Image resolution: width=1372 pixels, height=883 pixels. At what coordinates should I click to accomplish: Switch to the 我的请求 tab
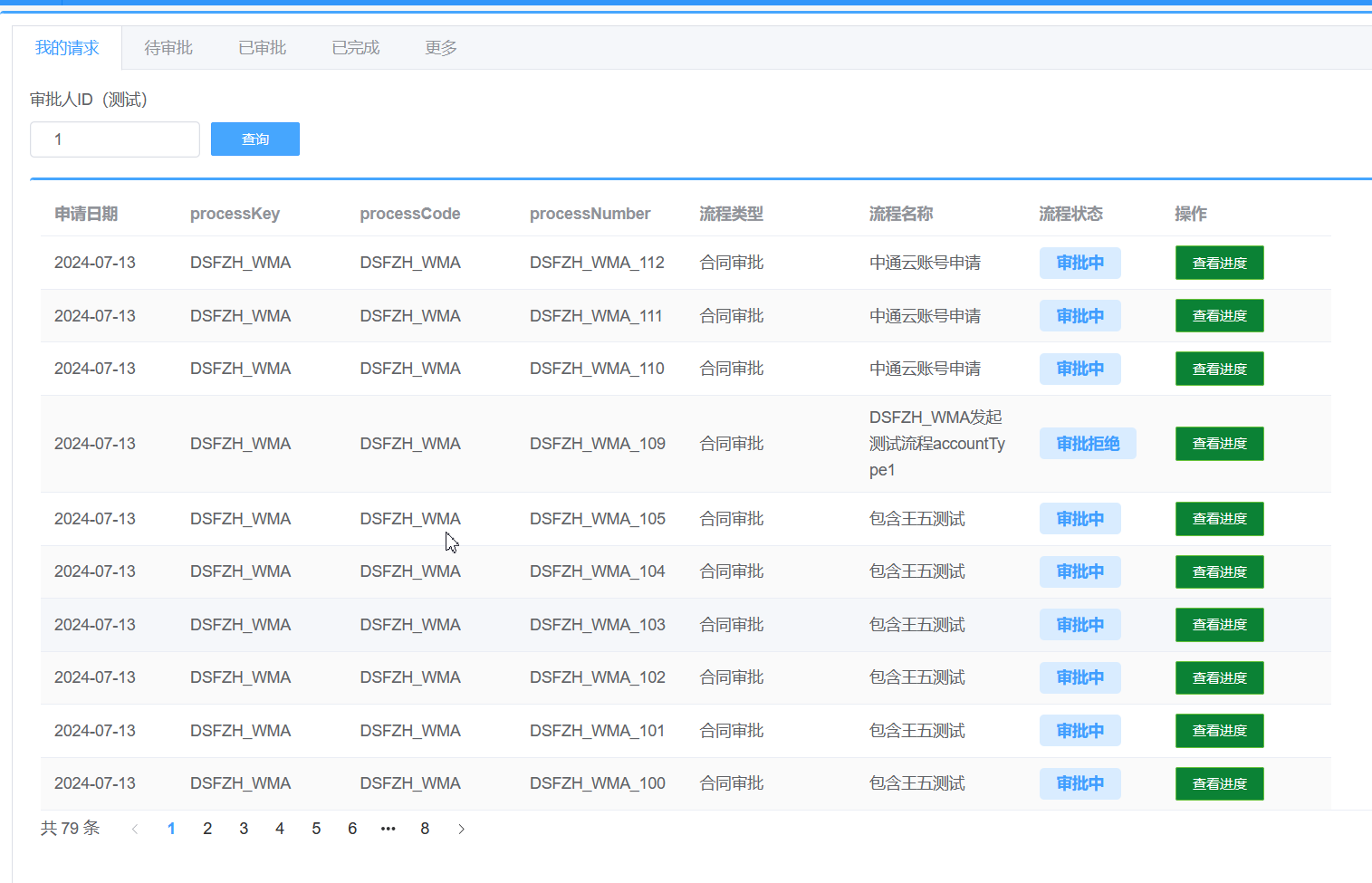pyautogui.click(x=67, y=48)
